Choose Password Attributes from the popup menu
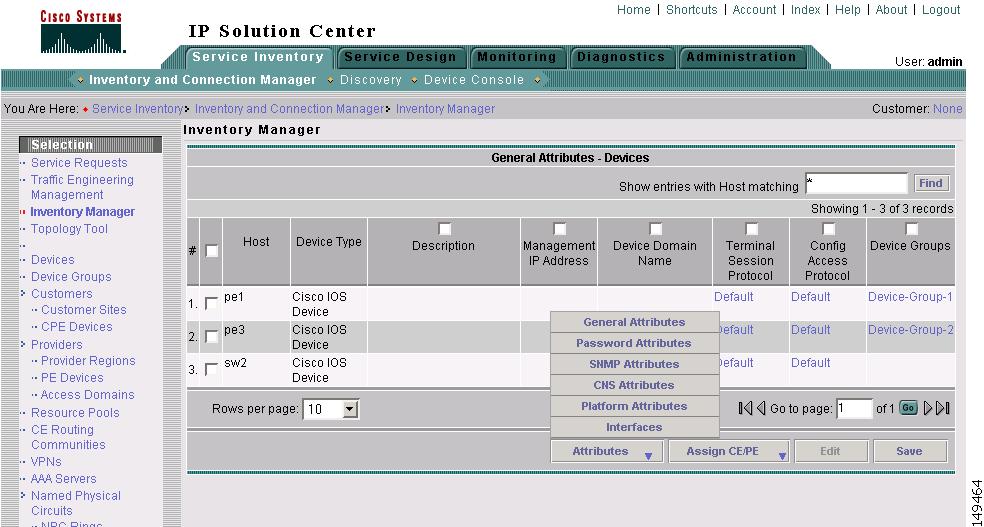Viewport: 984px width, 527px height. point(634,343)
